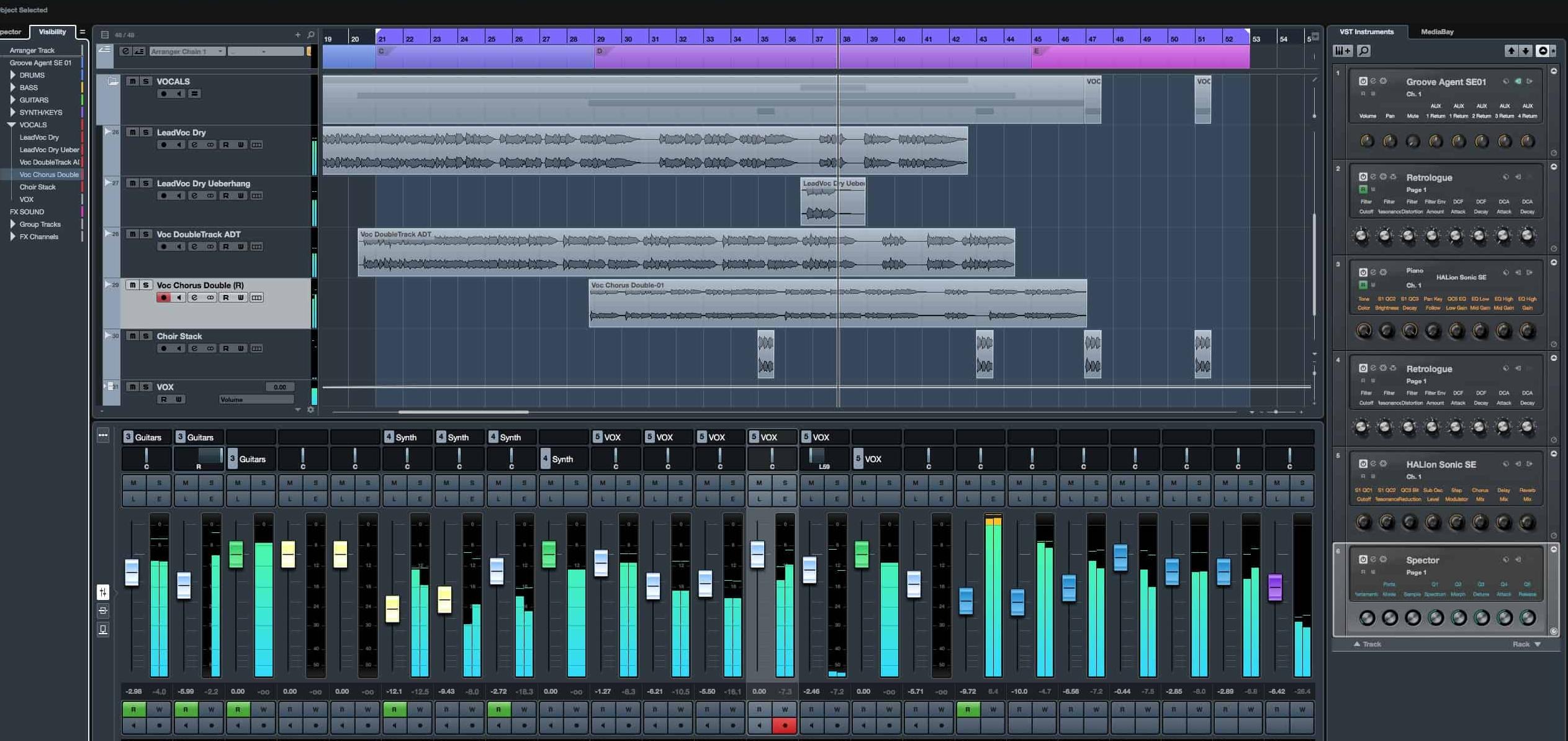
Task: Click the 'Arranger Track' item in visibility list
Action: [x=32, y=50]
